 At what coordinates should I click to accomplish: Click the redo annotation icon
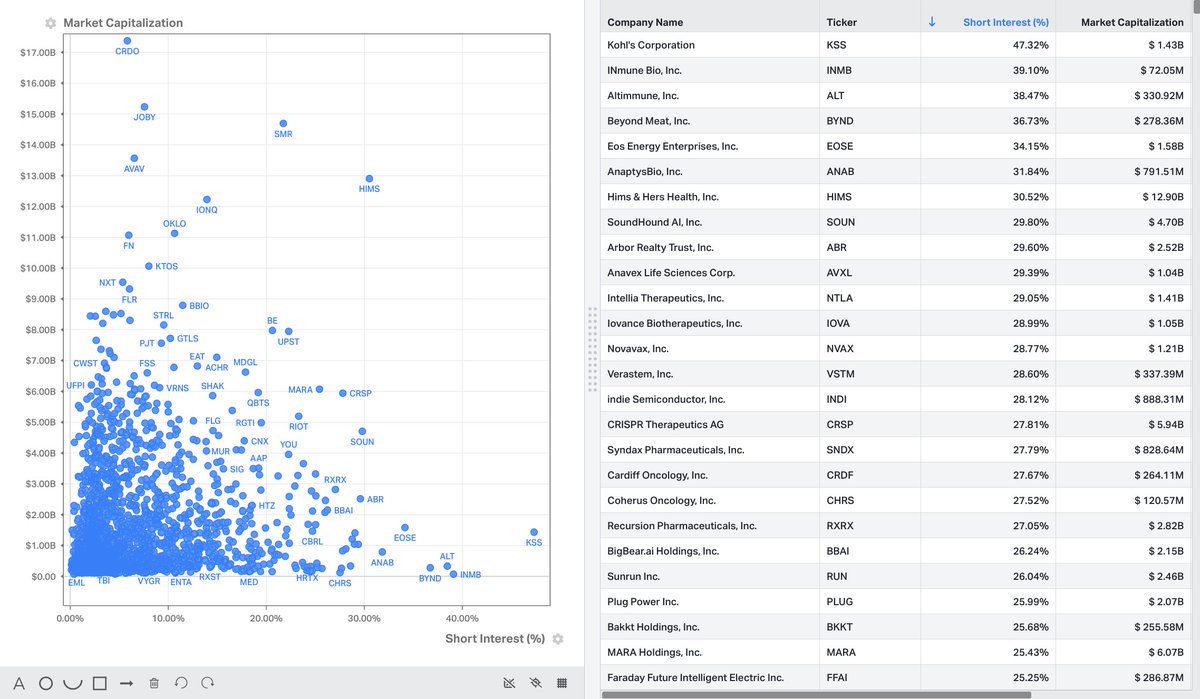click(207, 683)
